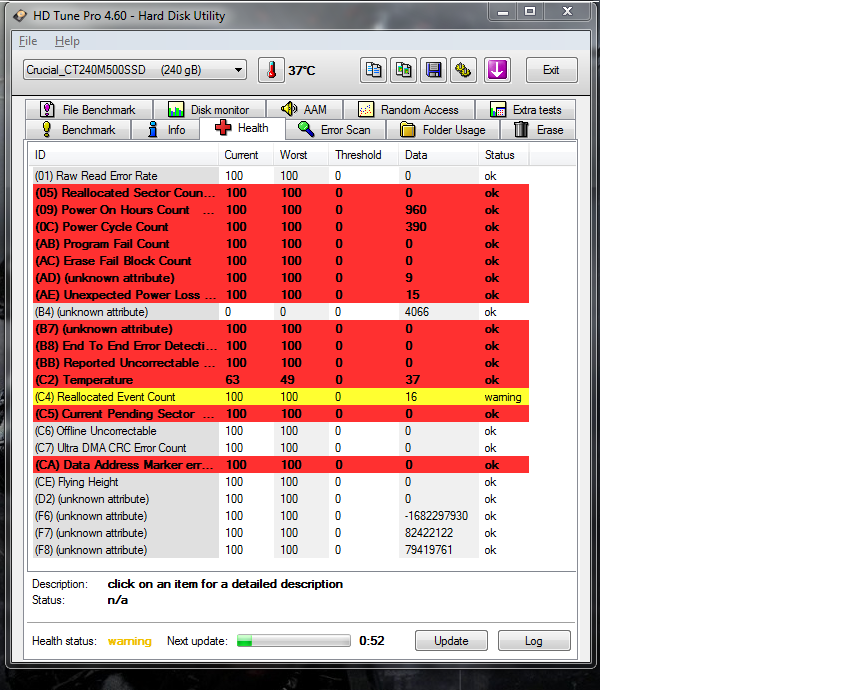Click the red cross Health tab icon
The height and width of the screenshot is (690, 864).
pyautogui.click(x=223, y=128)
